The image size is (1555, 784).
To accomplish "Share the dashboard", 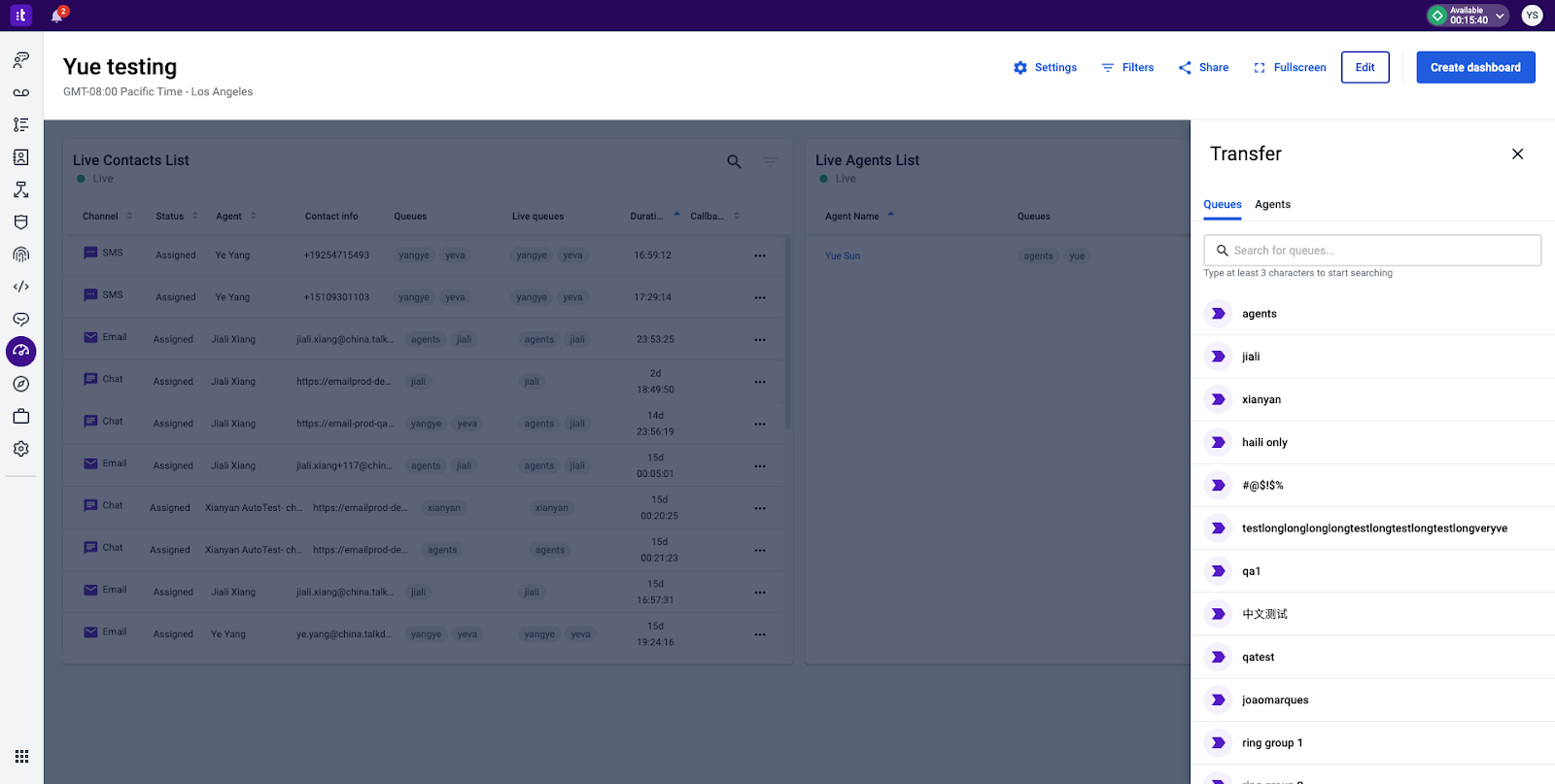I will (1203, 67).
